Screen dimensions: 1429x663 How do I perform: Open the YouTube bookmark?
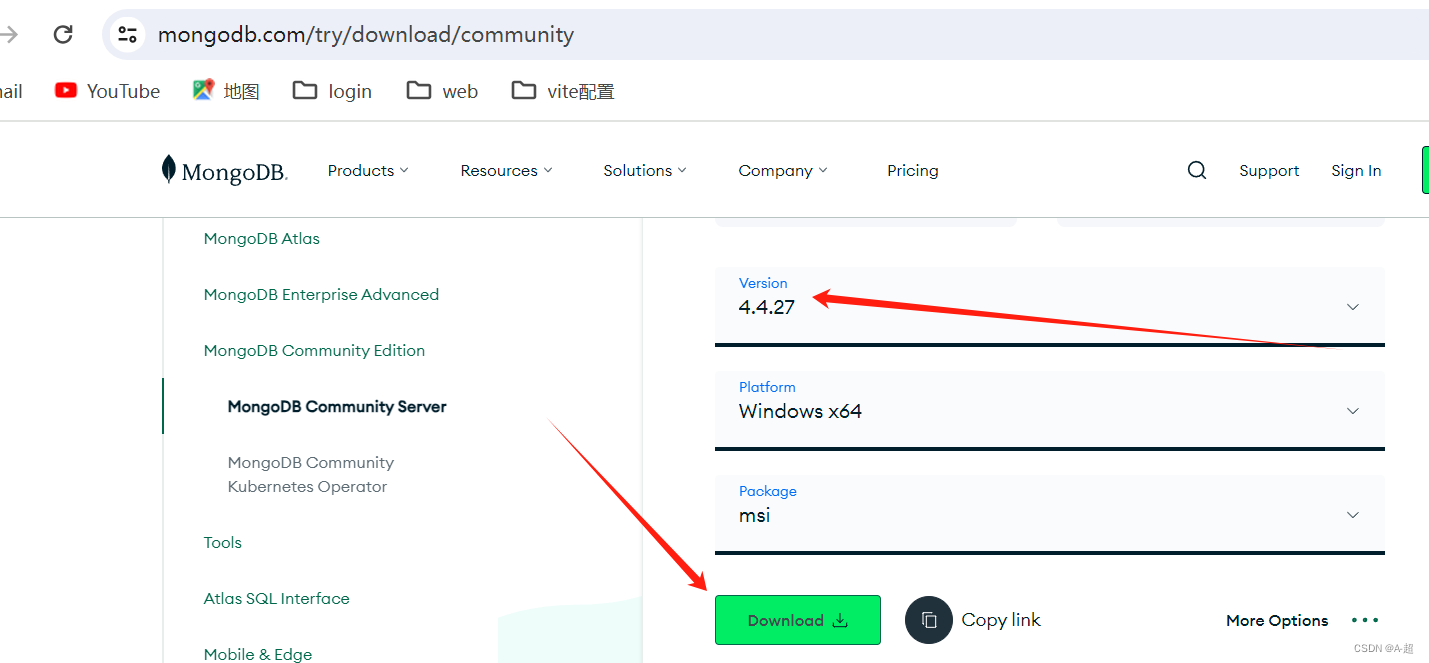point(107,91)
